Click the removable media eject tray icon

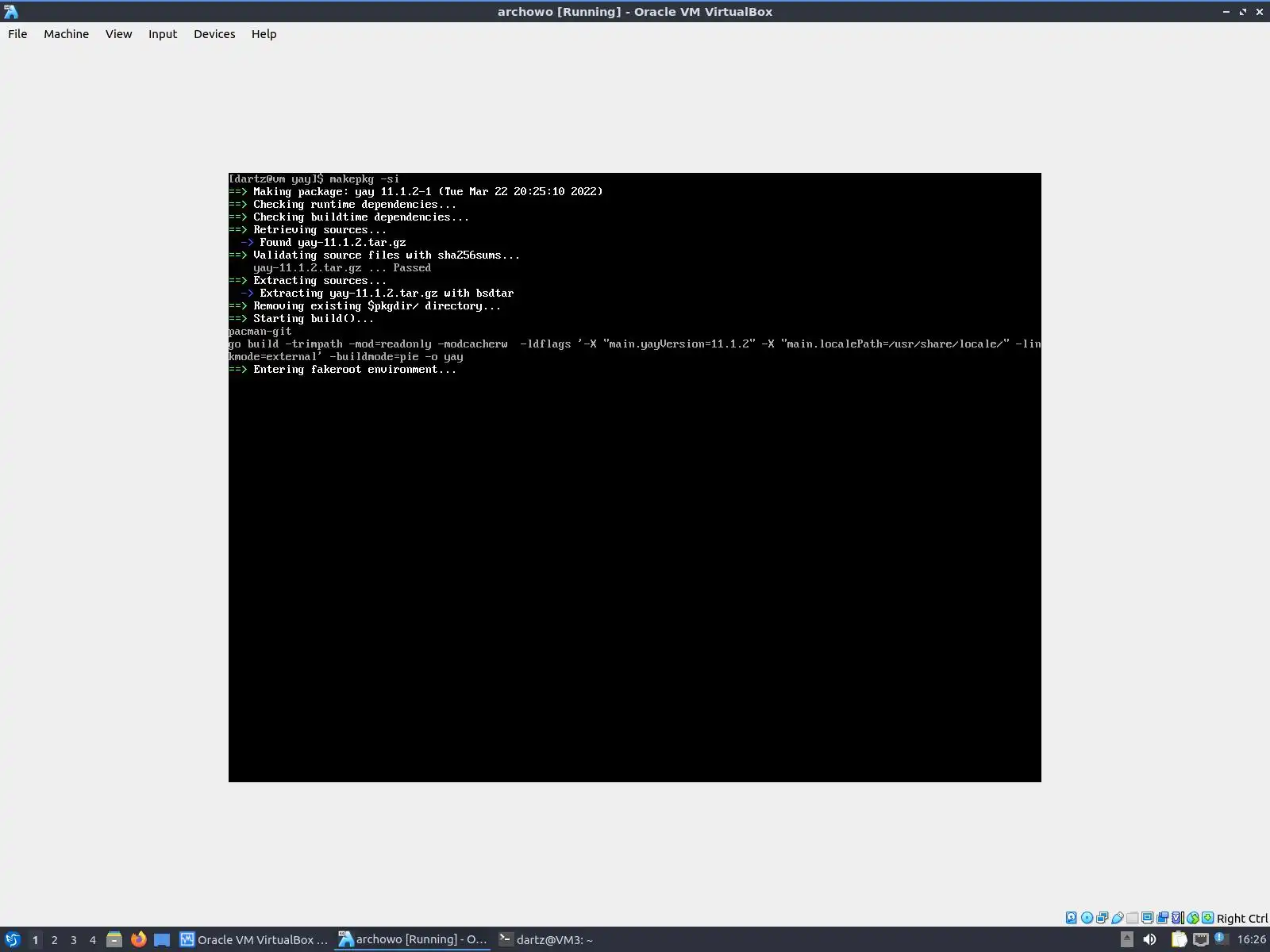[x=1126, y=940]
